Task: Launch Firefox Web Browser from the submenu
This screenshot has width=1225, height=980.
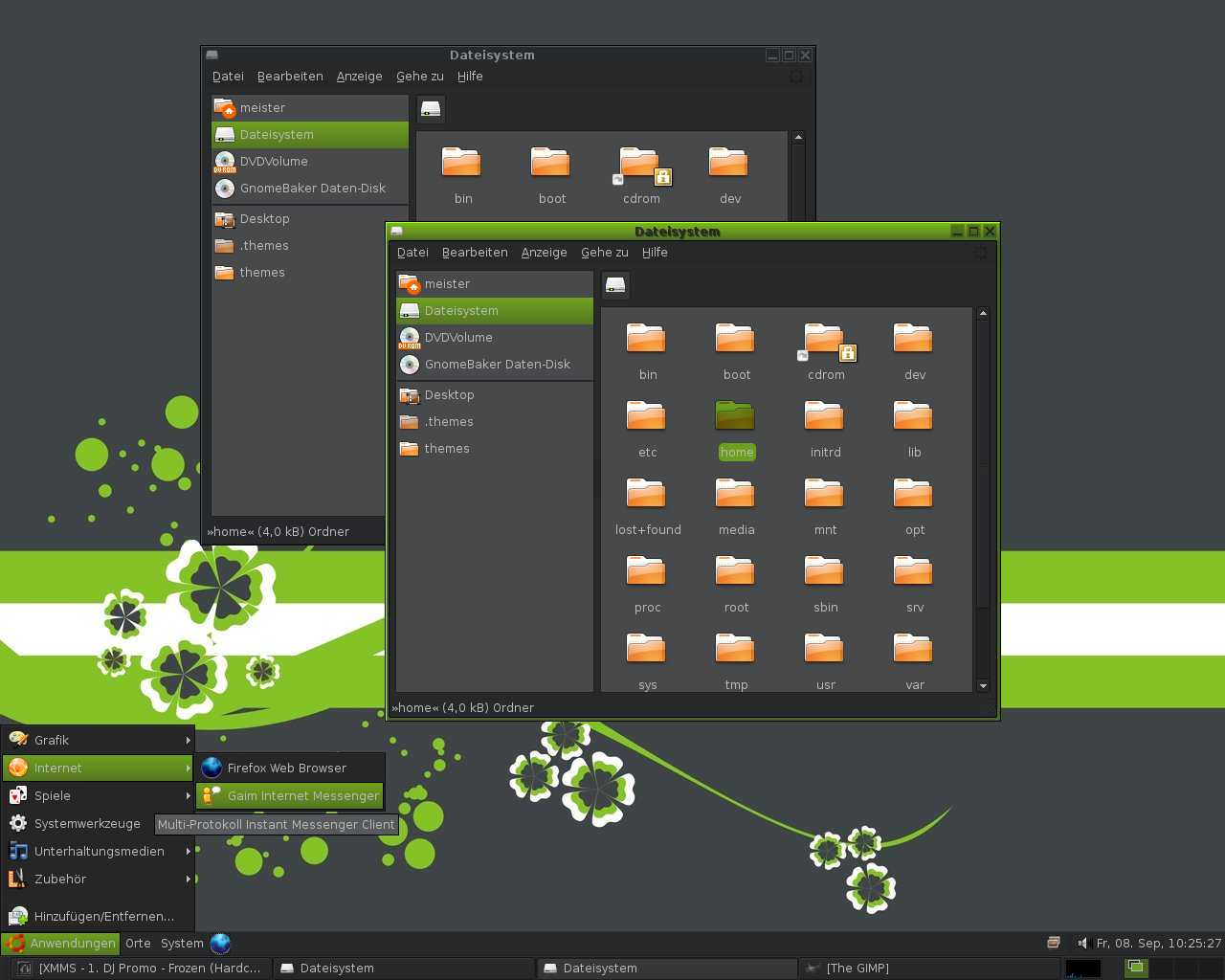Action: click(x=290, y=768)
